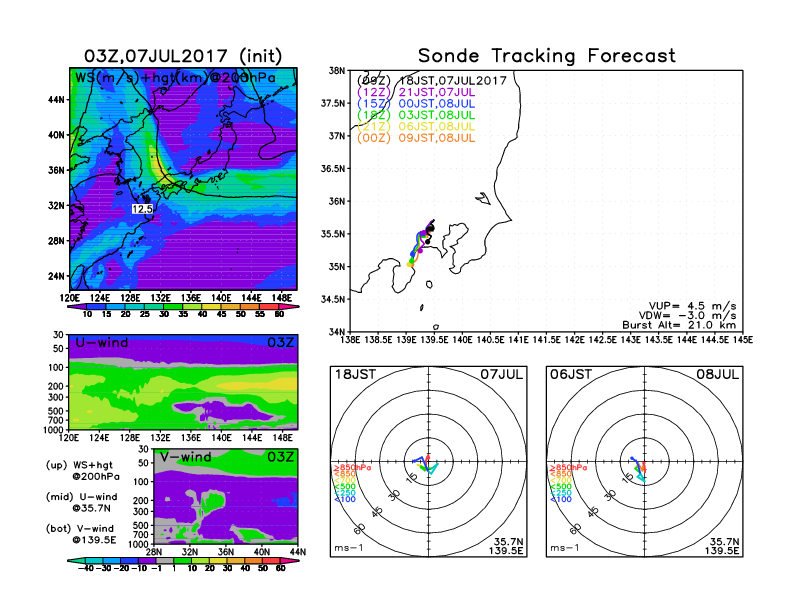Select legend entry "(18Z) 03JST,08JUL"
The height and width of the screenshot is (612, 792).
(x=416, y=115)
